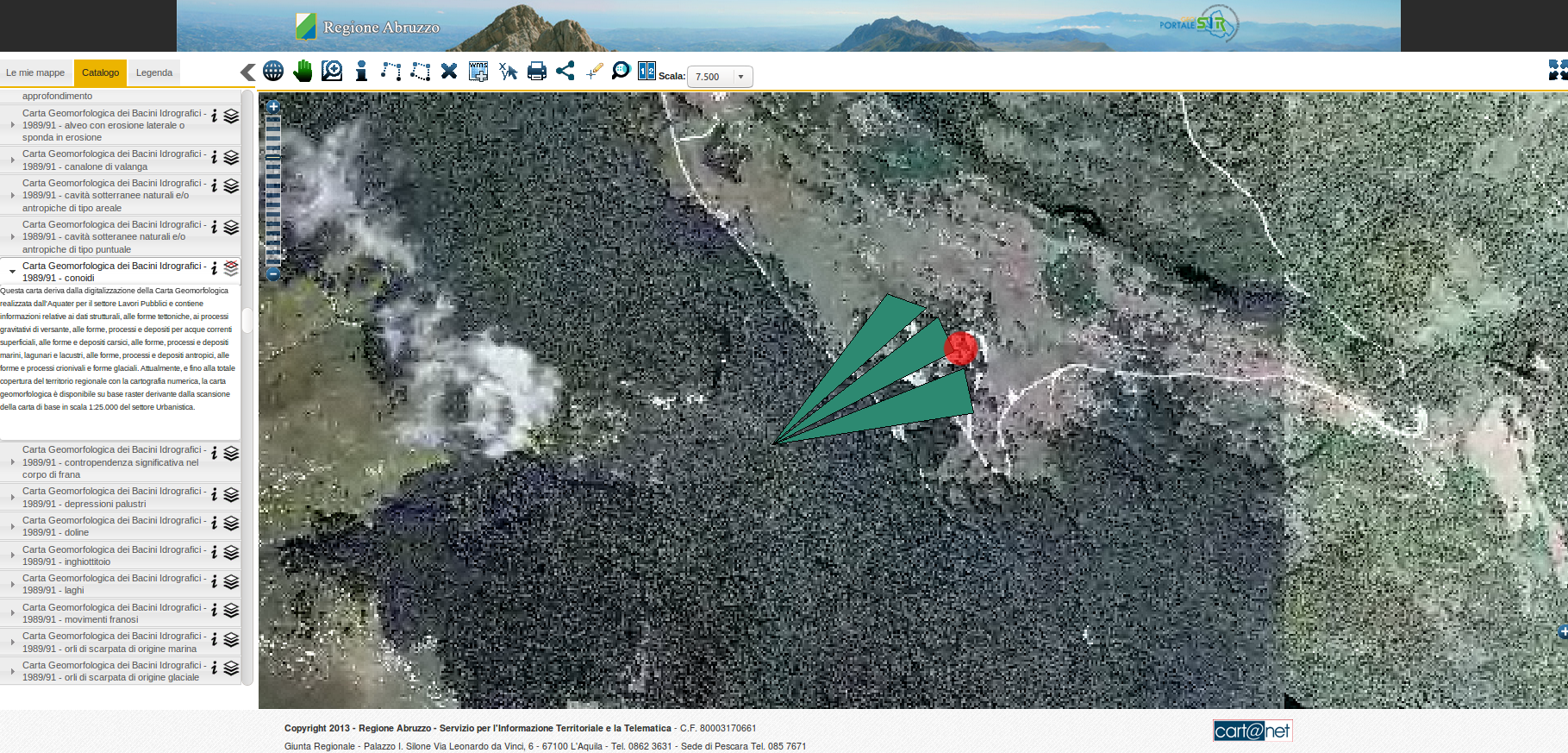Switch to the Legenda tab
This screenshot has width=1568, height=753.
[x=154, y=73]
